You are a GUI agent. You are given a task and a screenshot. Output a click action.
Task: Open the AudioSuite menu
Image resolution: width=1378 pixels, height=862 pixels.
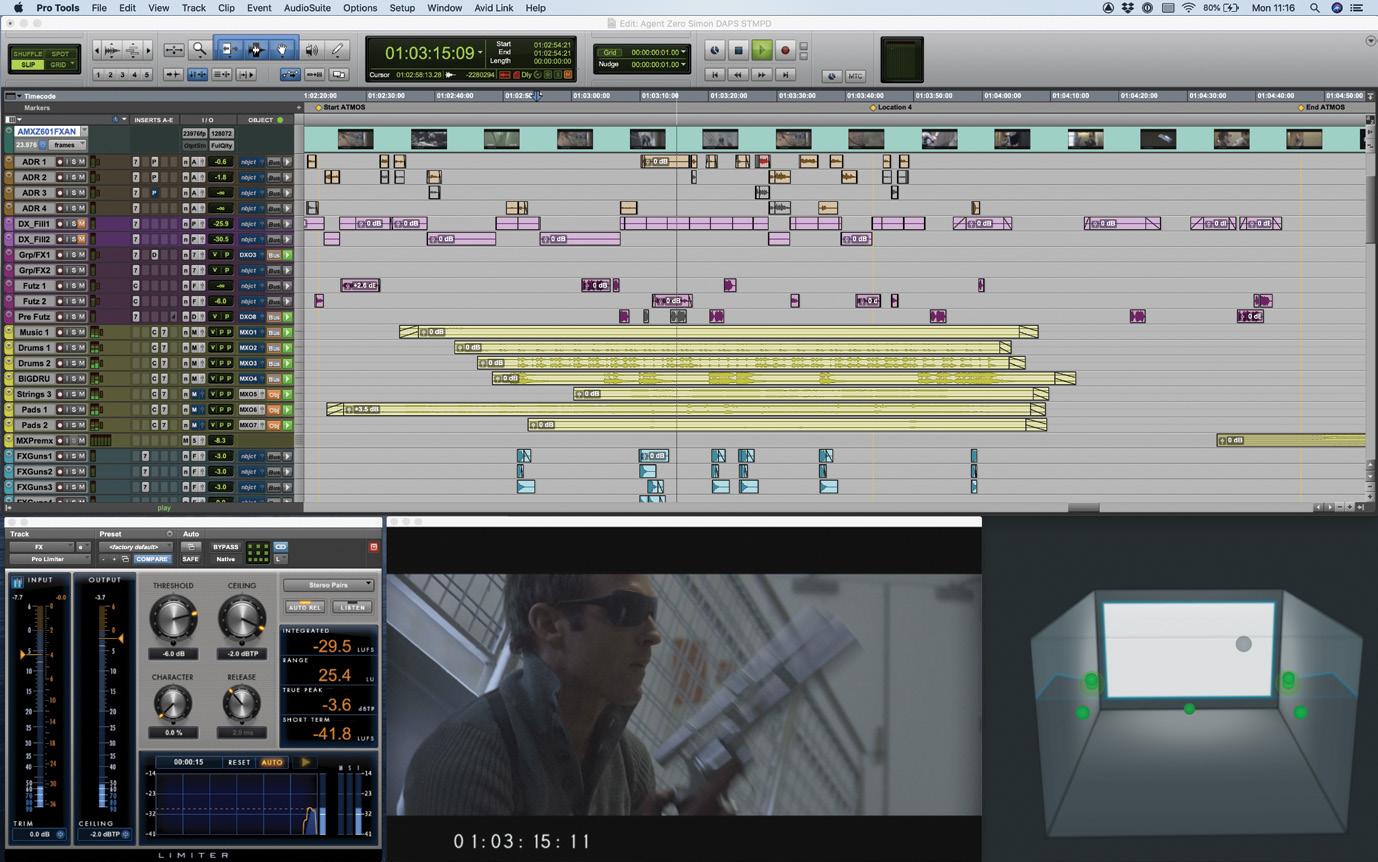(x=307, y=8)
